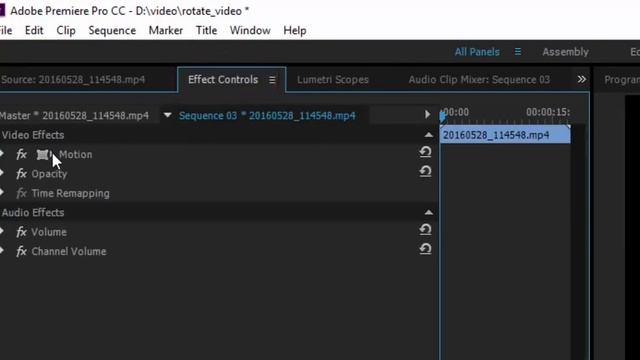Open the Edit menu

click(x=34, y=31)
